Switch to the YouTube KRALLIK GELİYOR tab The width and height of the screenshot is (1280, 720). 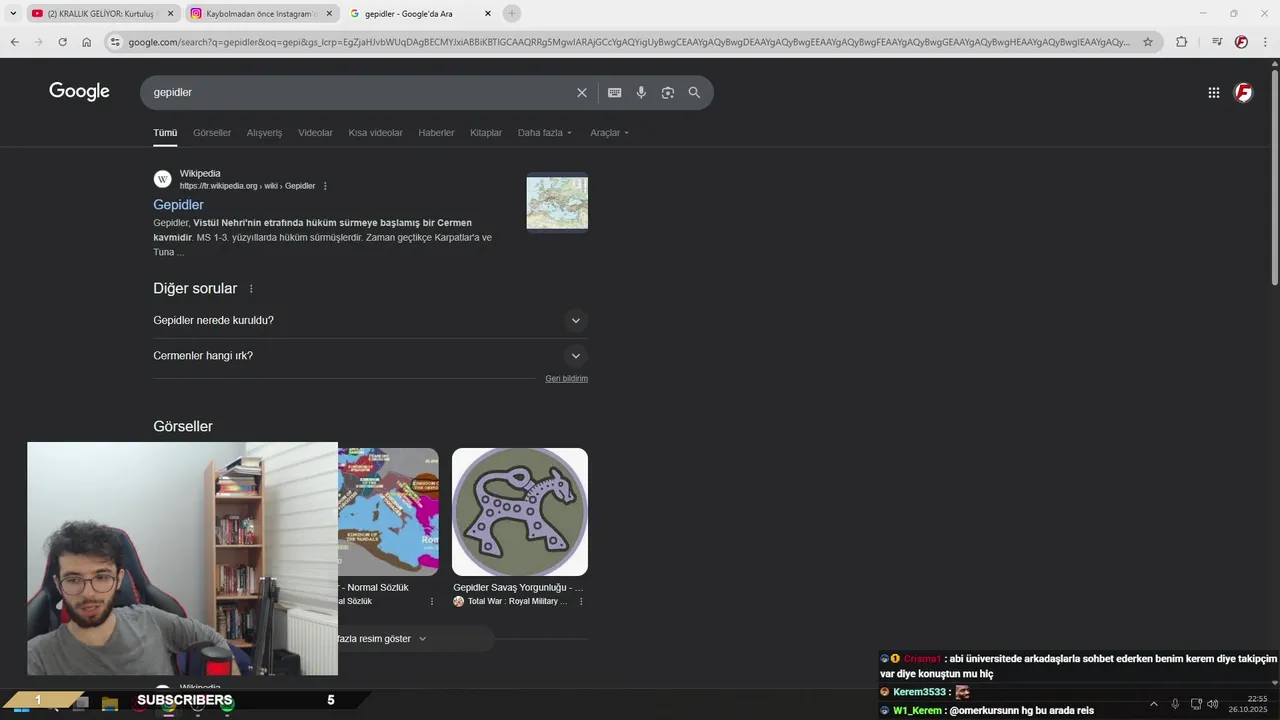coord(100,13)
